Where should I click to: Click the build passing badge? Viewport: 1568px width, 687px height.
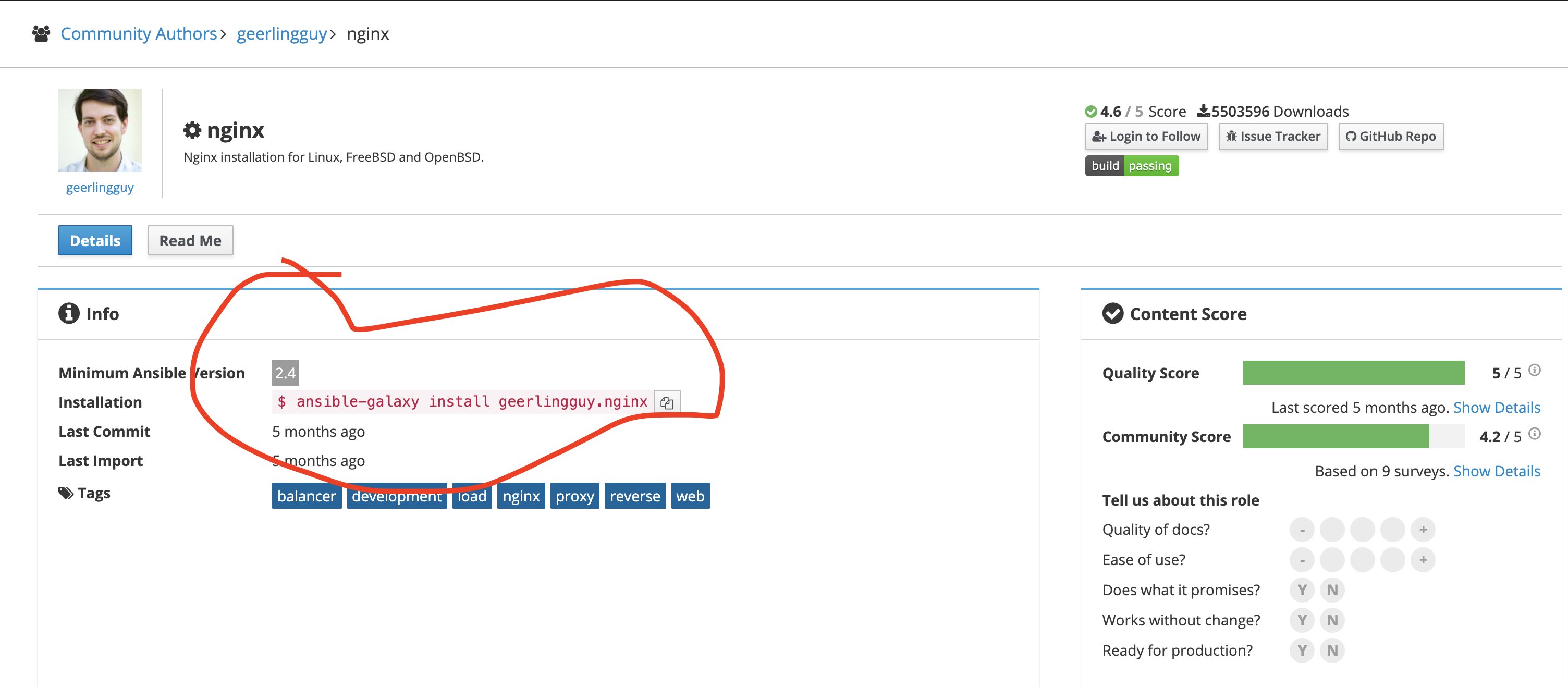point(1132,166)
